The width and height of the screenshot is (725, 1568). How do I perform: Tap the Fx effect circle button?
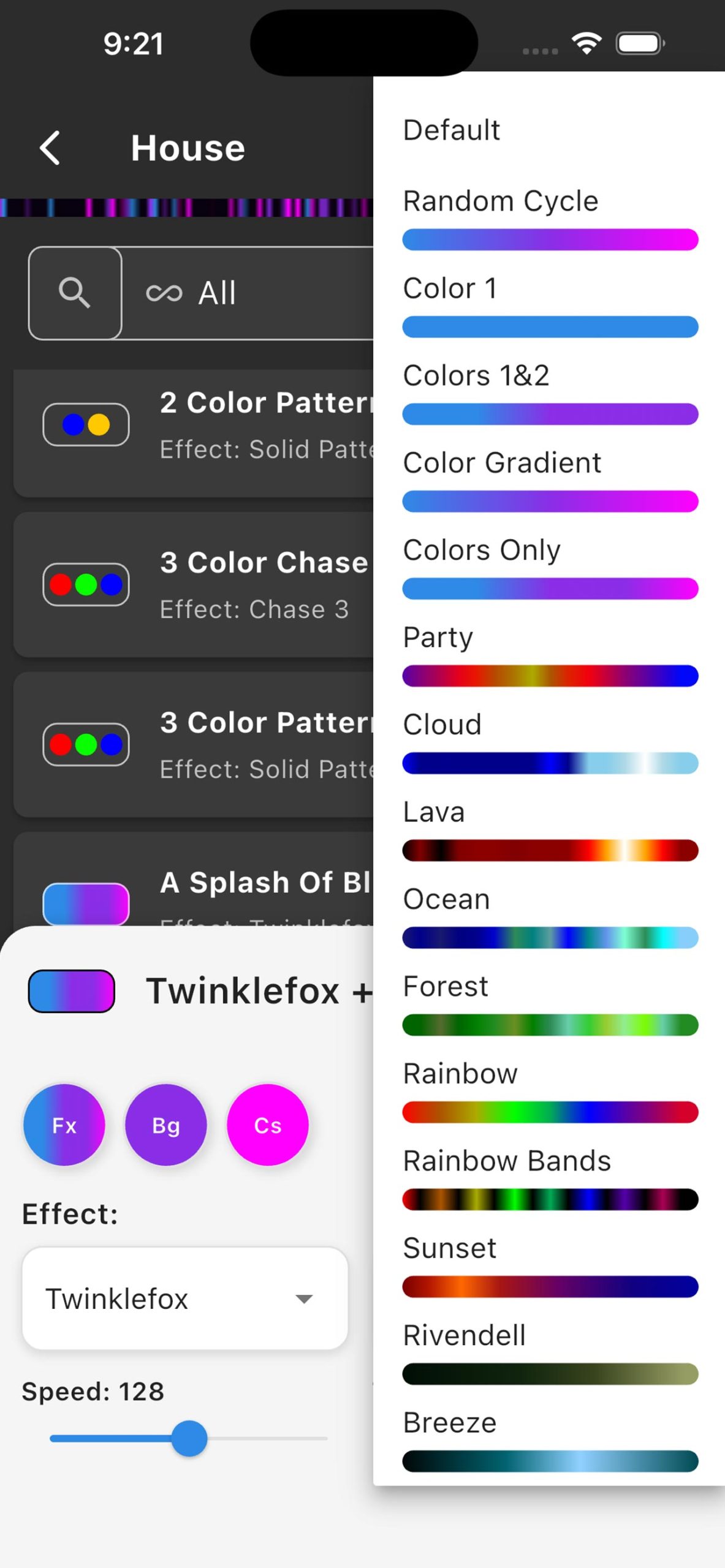(x=64, y=1125)
